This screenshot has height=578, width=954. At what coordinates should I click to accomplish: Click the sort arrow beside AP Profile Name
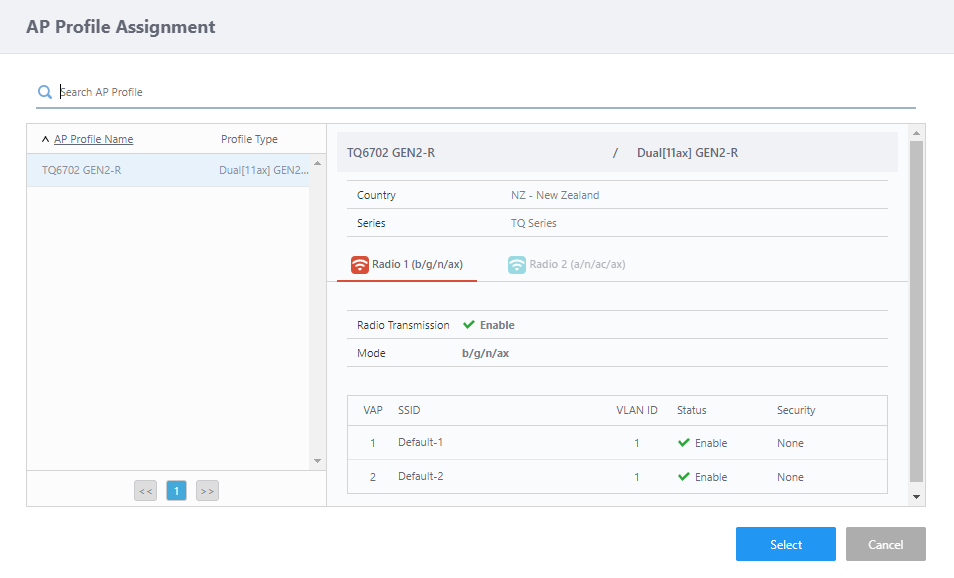pyautogui.click(x=45, y=140)
